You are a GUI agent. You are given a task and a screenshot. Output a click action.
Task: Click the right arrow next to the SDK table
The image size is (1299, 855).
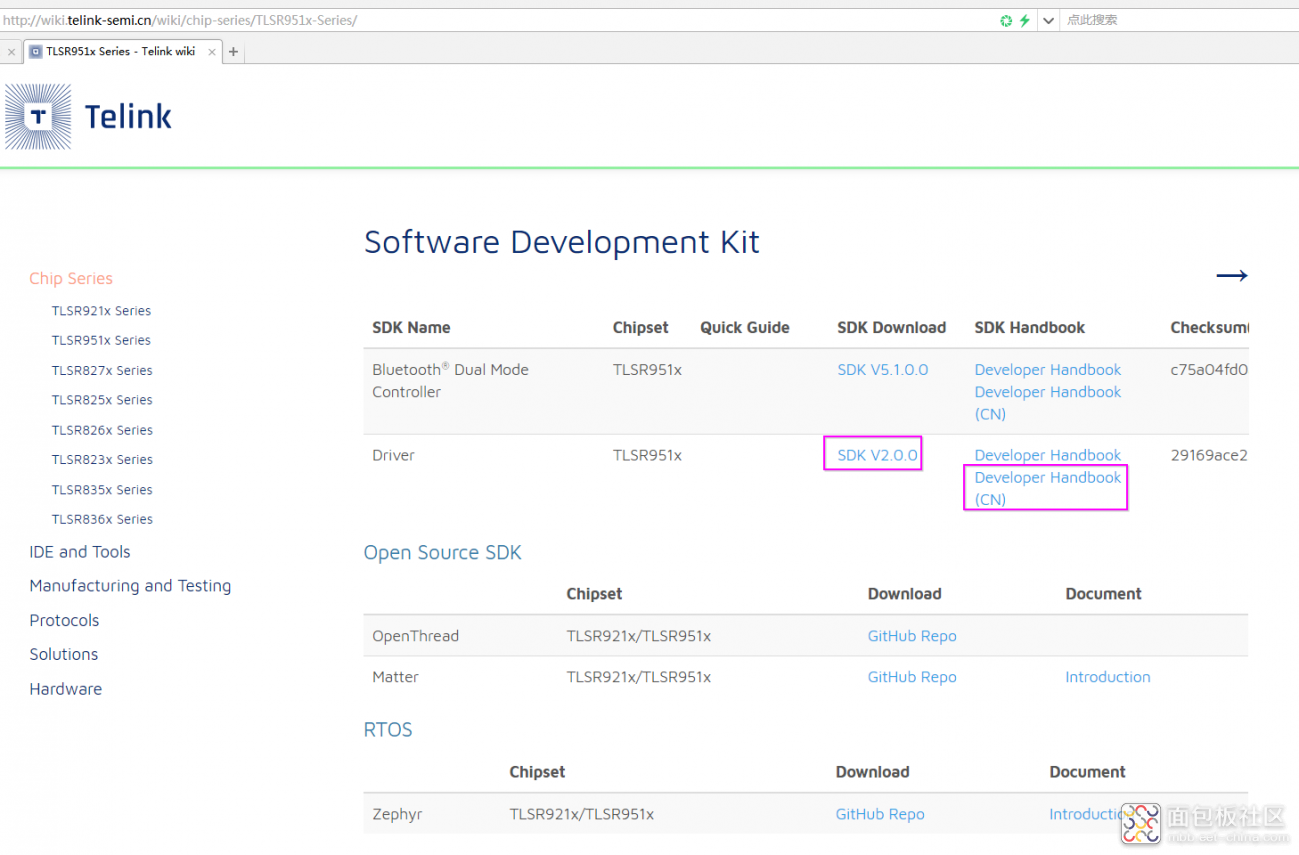click(1231, 276)
